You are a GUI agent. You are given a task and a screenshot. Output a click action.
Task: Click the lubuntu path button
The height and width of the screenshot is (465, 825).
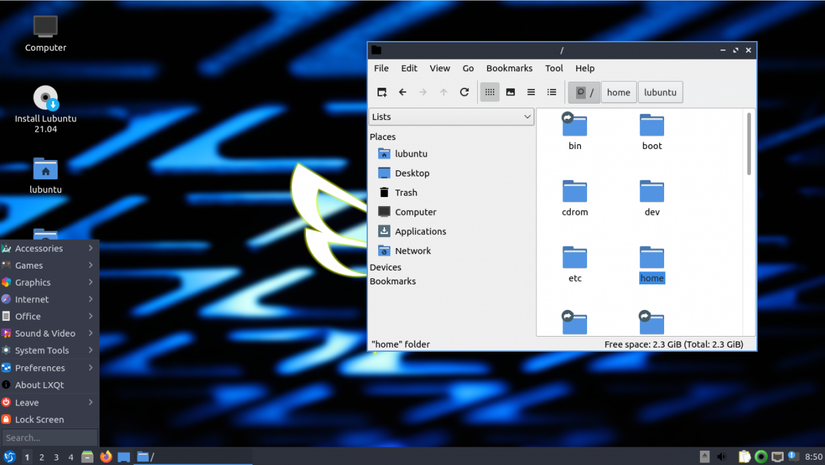[x=660, y=92]
